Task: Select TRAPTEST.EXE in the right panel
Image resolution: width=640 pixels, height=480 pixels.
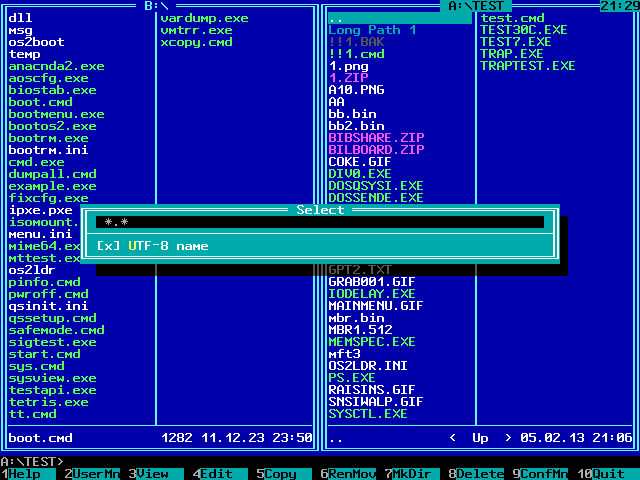Action: coord(527,66)
